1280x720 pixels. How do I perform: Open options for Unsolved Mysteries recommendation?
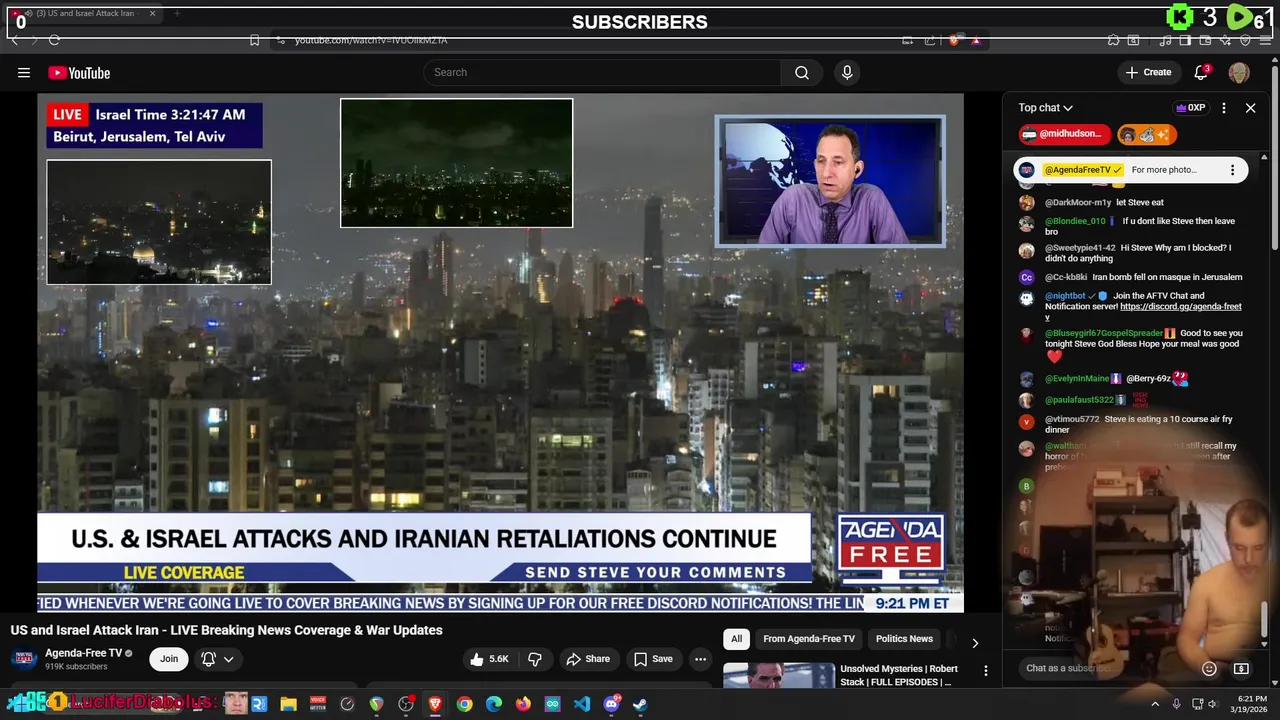pos(985,671)
